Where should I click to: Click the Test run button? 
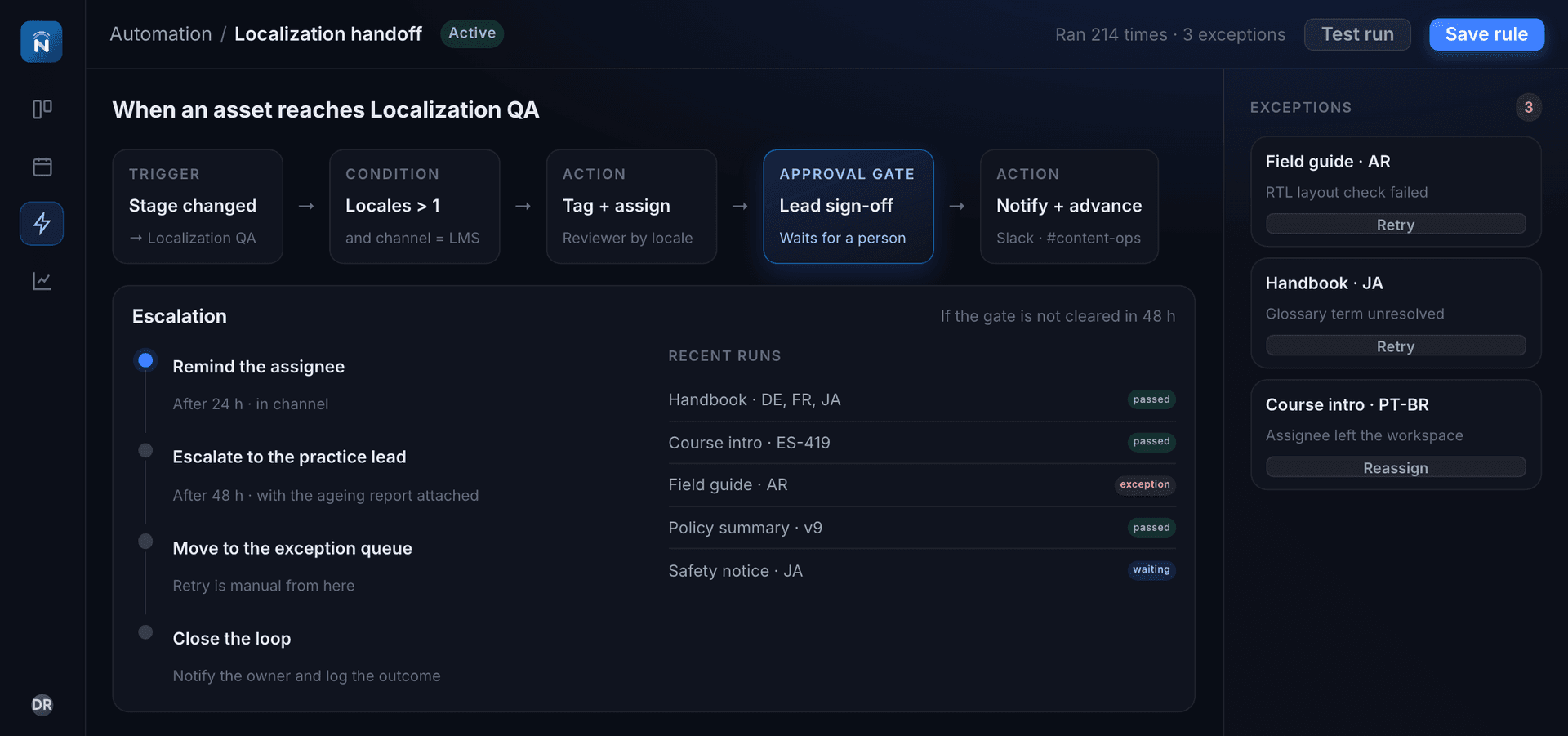(x=1357, y=34)
